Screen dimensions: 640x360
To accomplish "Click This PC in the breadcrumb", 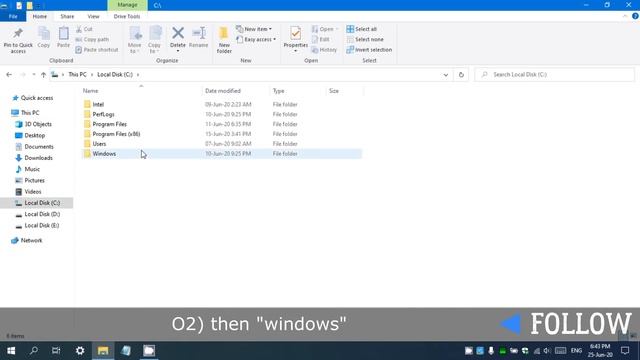I will coord(77,75).
